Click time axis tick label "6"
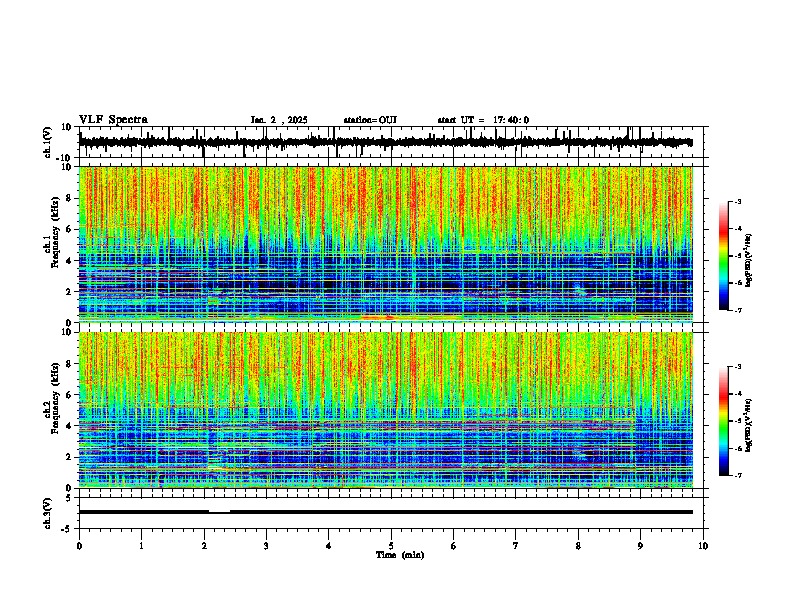Image resolution: width=792 pixels, height=612 pixels. (453, 546)
